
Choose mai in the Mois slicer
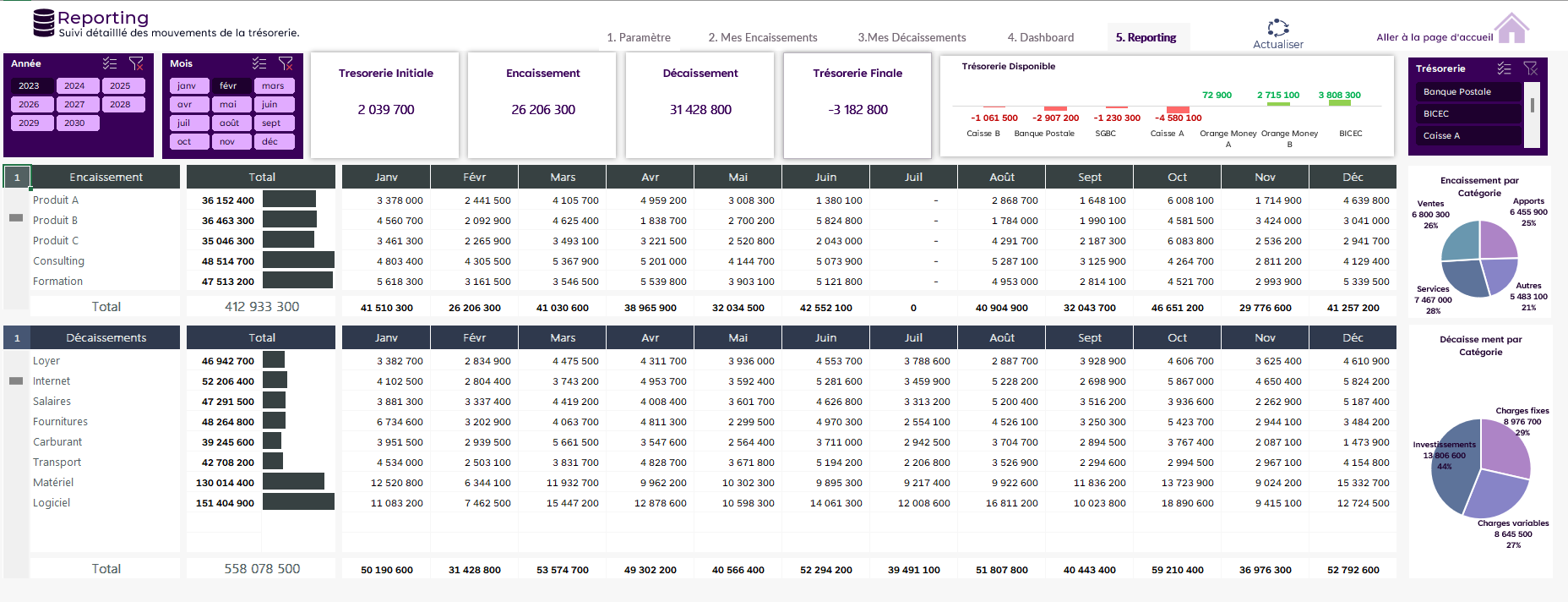231,104
